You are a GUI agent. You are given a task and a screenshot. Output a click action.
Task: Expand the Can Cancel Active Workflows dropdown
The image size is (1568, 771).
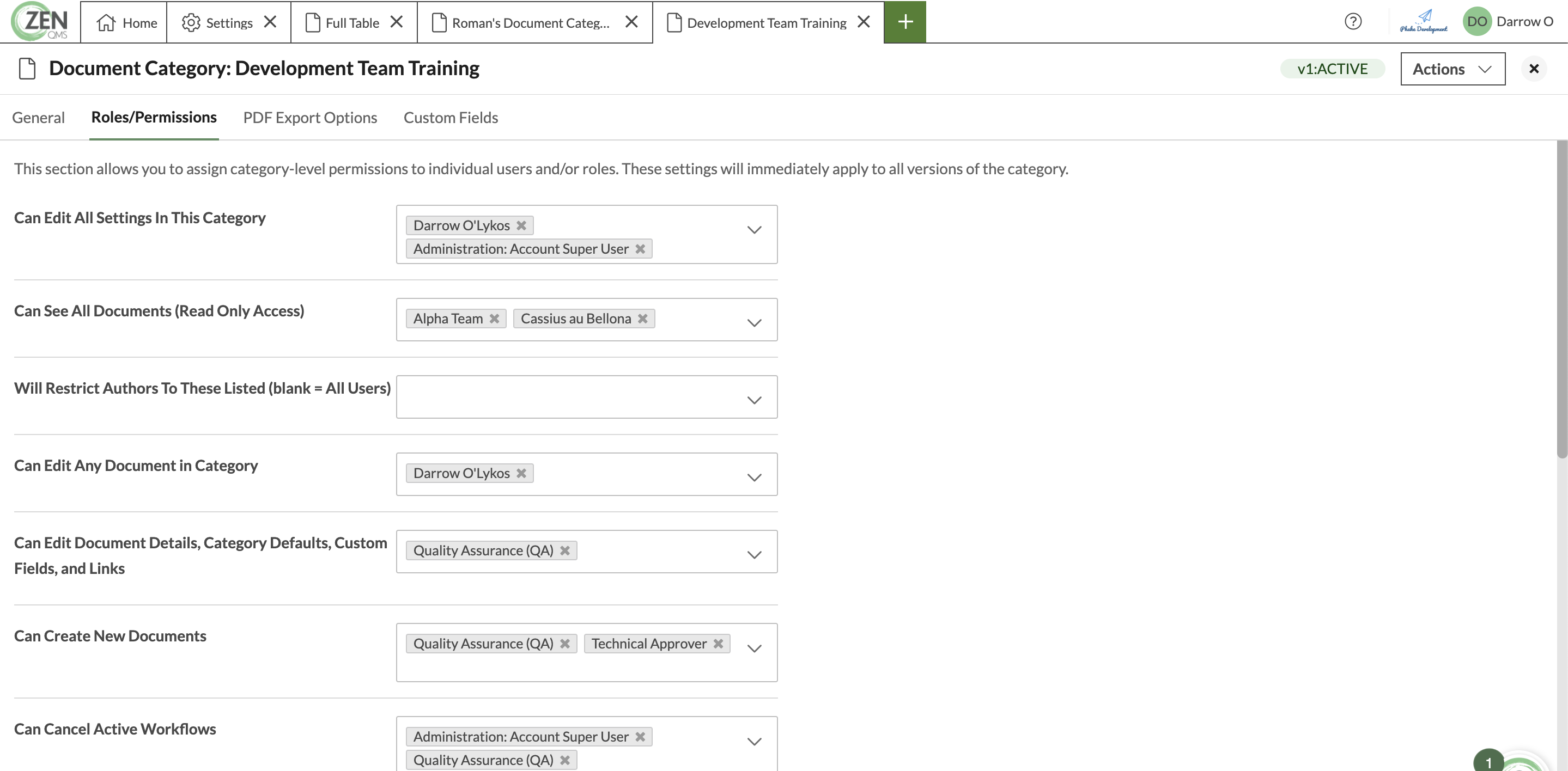[x=754, y=742]
